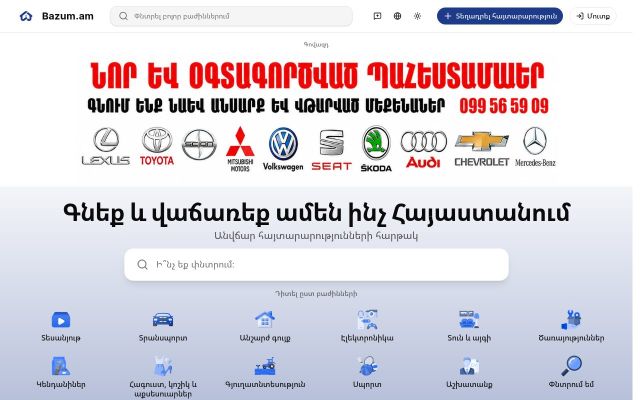Open the feedback message icon in header
Image resolution: width=640 pixels, height=400 pixels.
[378, 16]
